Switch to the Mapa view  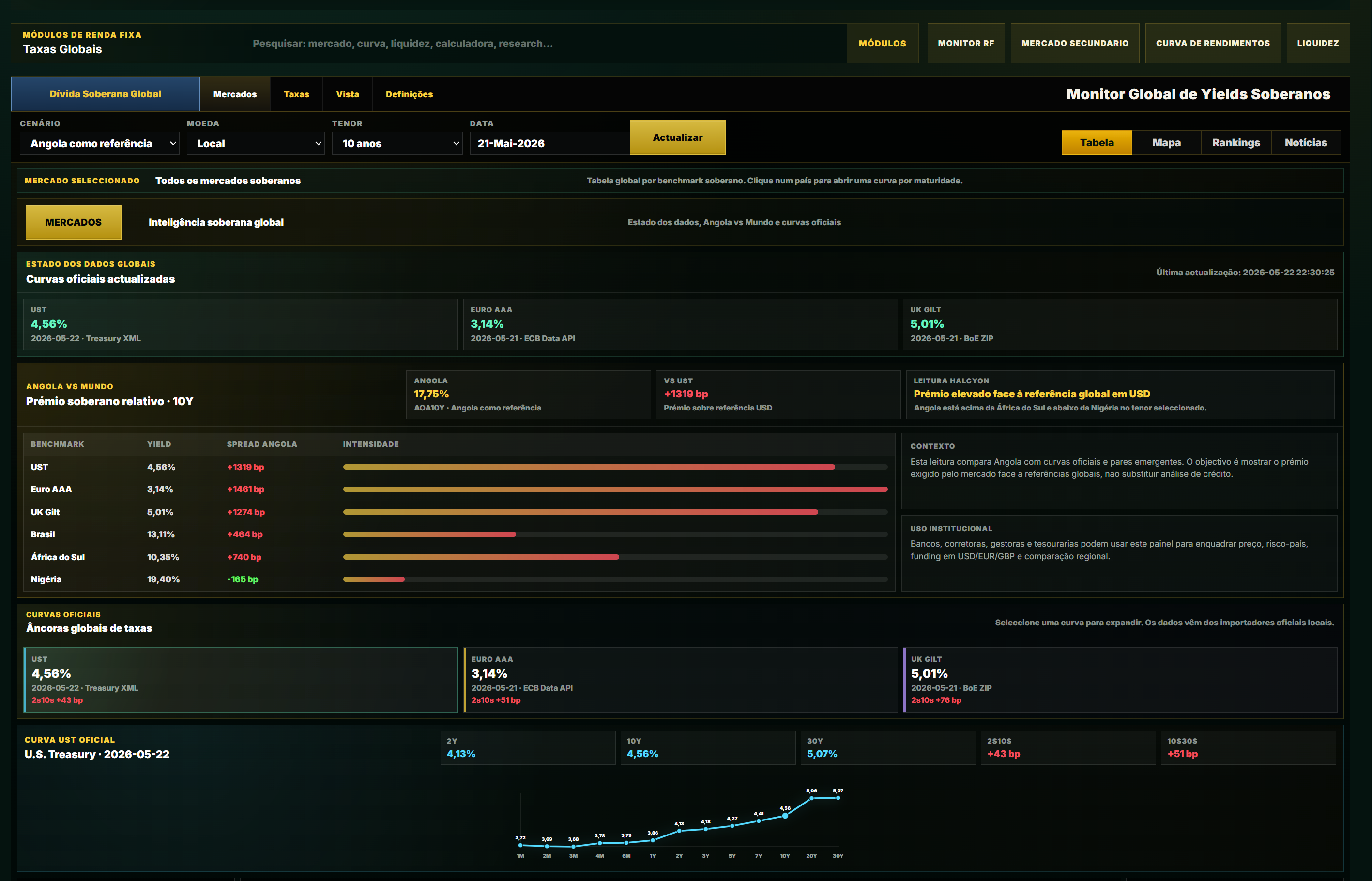click(x=1166, y=142)
